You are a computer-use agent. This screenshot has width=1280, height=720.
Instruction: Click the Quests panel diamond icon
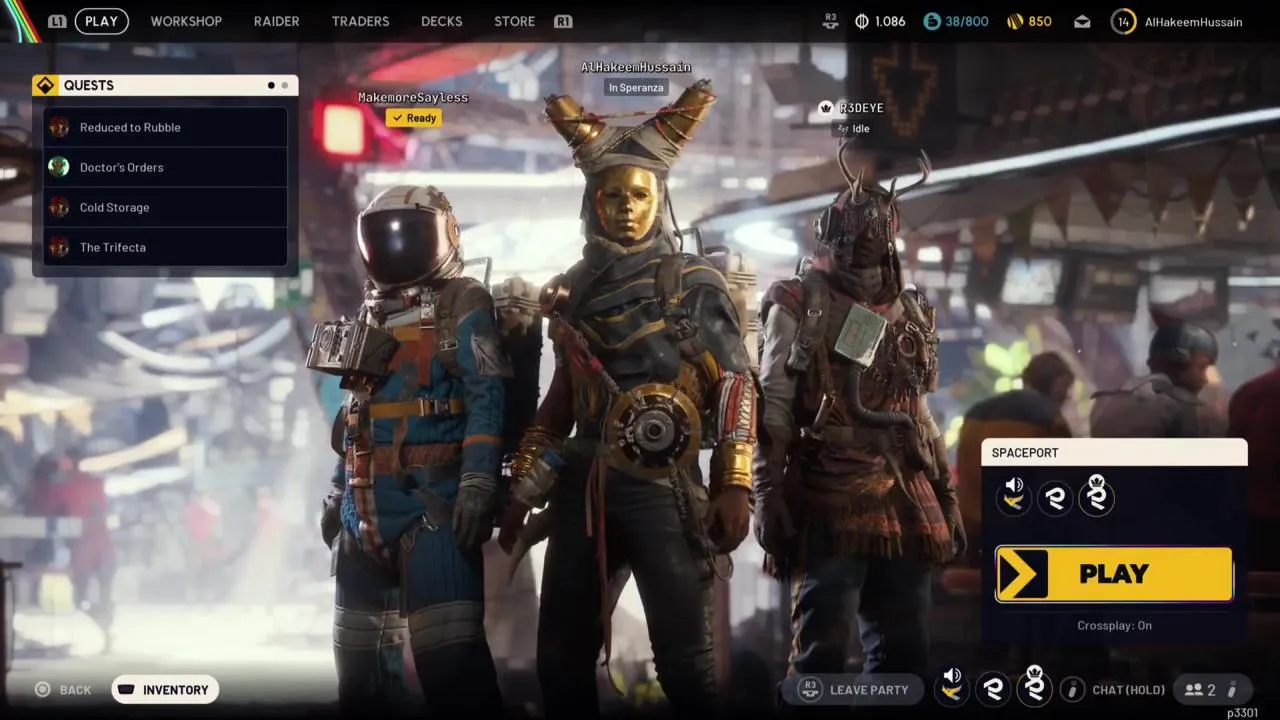coord(45,85)
